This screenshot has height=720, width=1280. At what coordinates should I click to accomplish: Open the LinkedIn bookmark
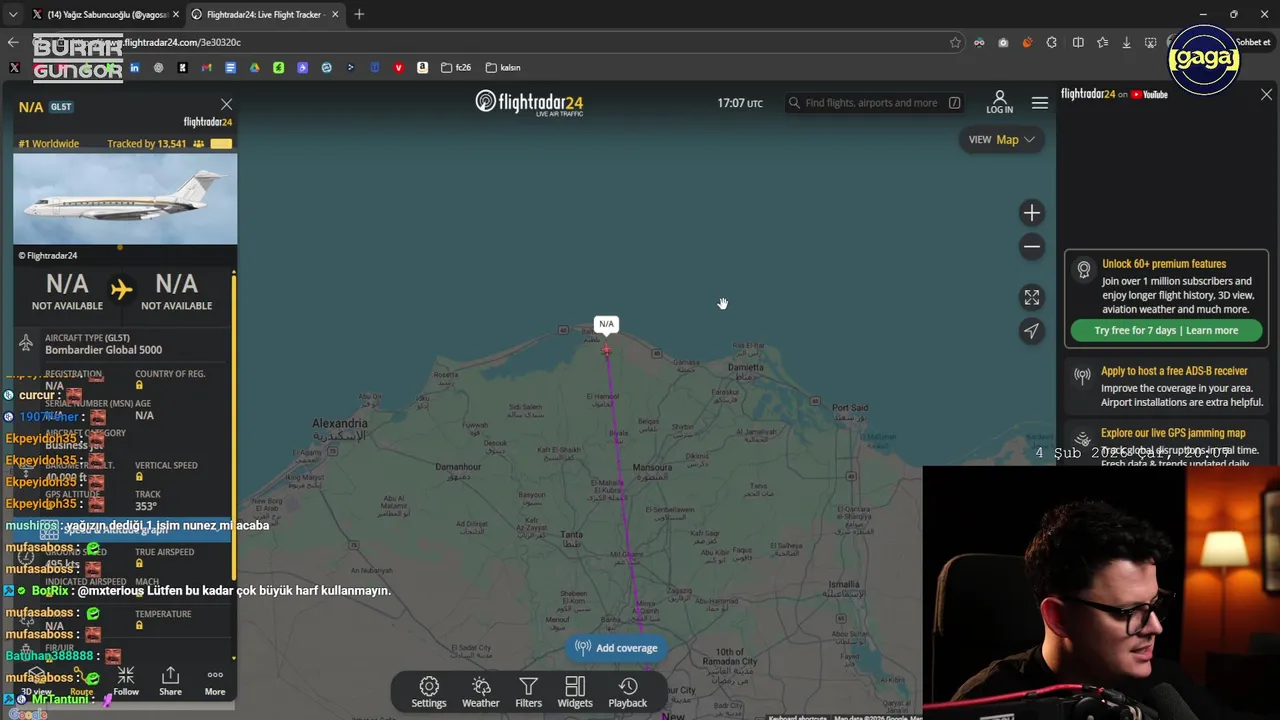(x=134, y=68)
